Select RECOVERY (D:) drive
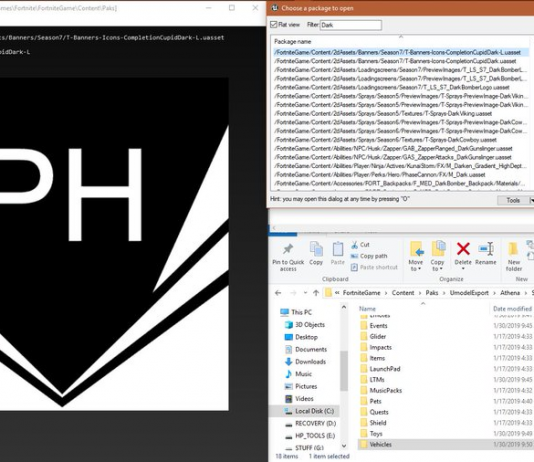 pos(310,423)
